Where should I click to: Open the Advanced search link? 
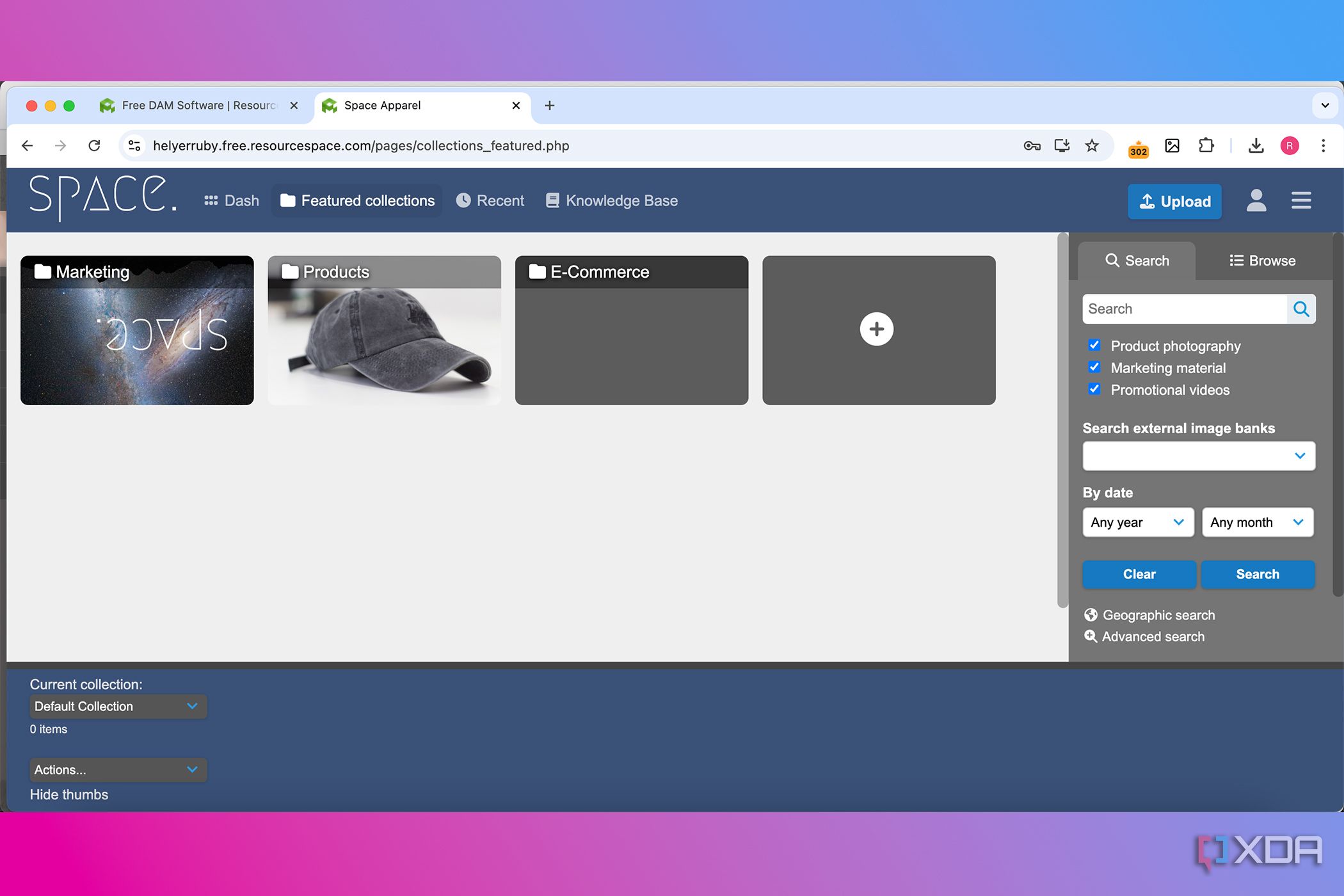click(x=1144, y=637)
